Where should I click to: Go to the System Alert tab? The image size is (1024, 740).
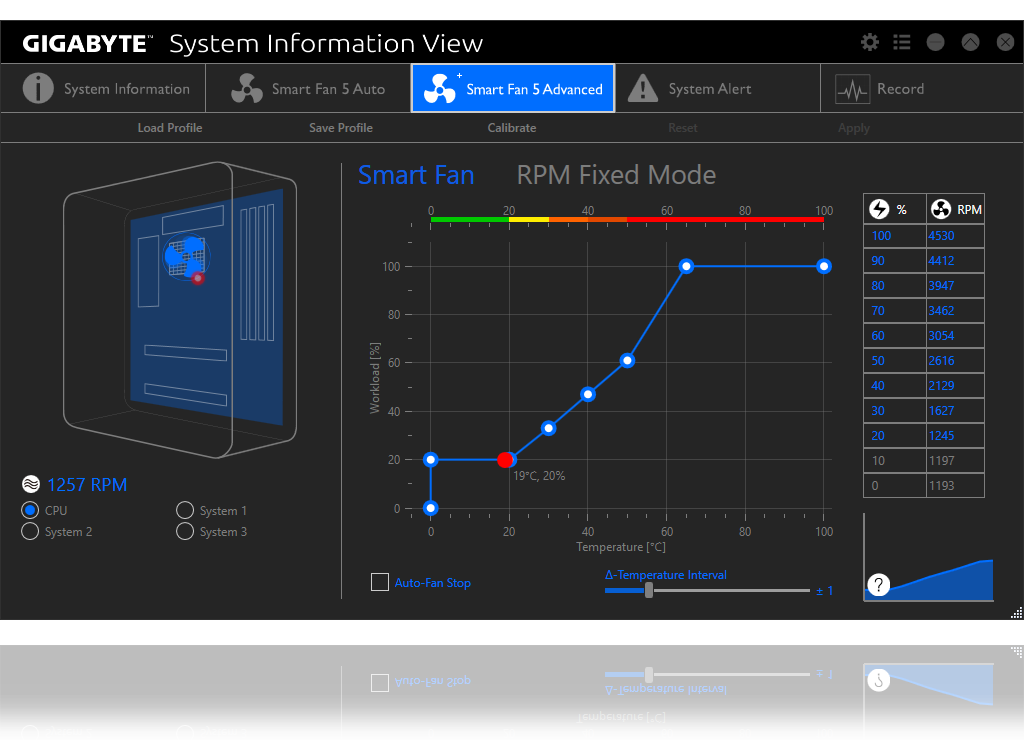coord(690,89)
